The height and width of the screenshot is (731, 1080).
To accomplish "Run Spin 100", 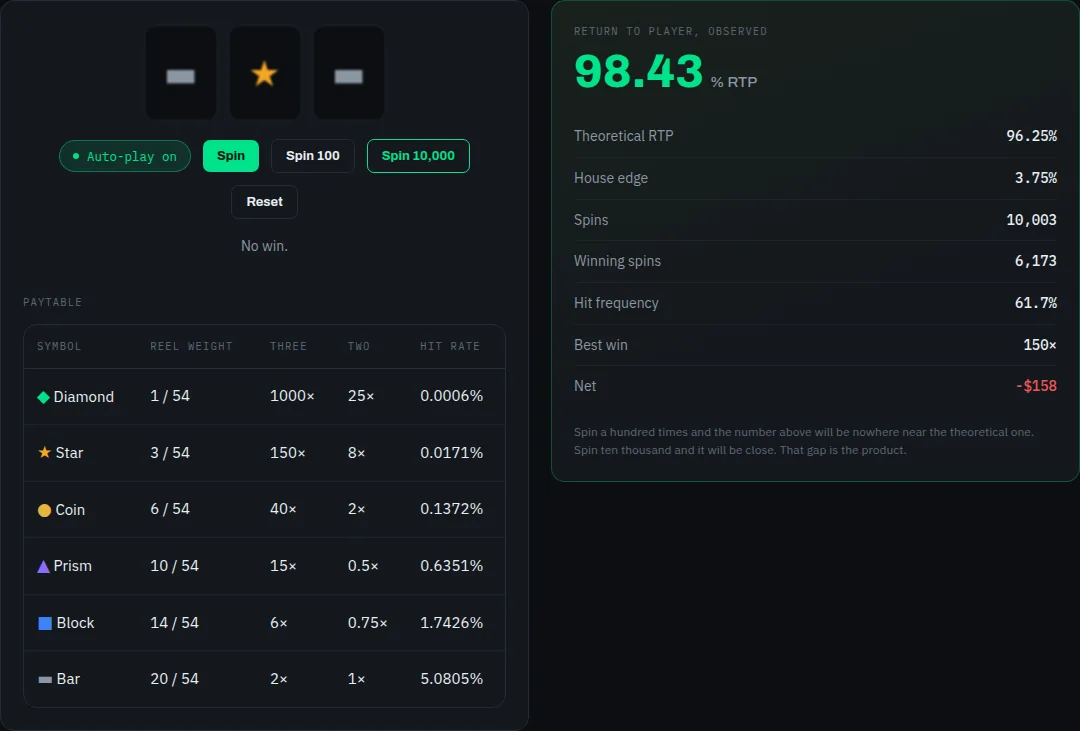I will click(x=313, y=156).
